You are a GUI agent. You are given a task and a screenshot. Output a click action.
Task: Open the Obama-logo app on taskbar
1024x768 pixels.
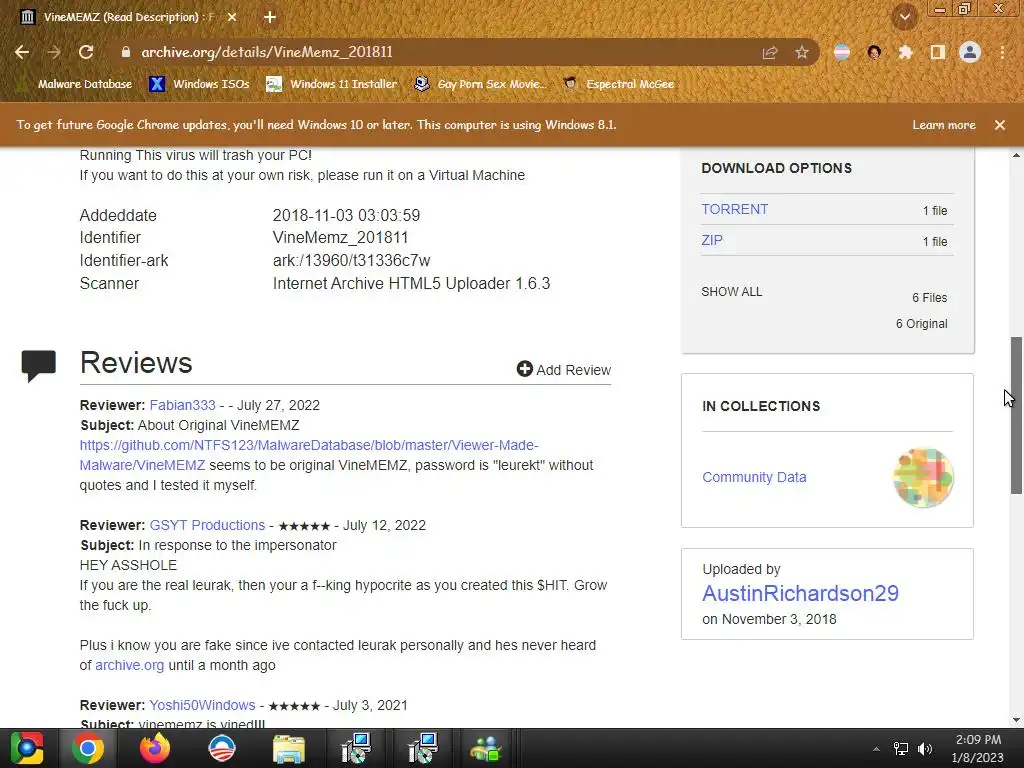(x=222, y=748)
